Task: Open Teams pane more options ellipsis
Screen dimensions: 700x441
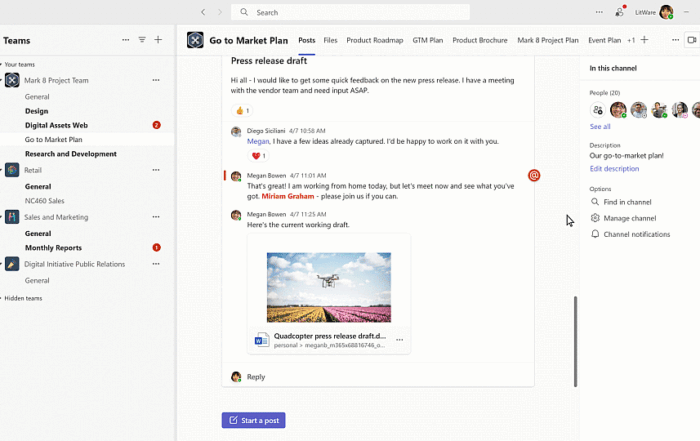Action: (x=125, y=40)
